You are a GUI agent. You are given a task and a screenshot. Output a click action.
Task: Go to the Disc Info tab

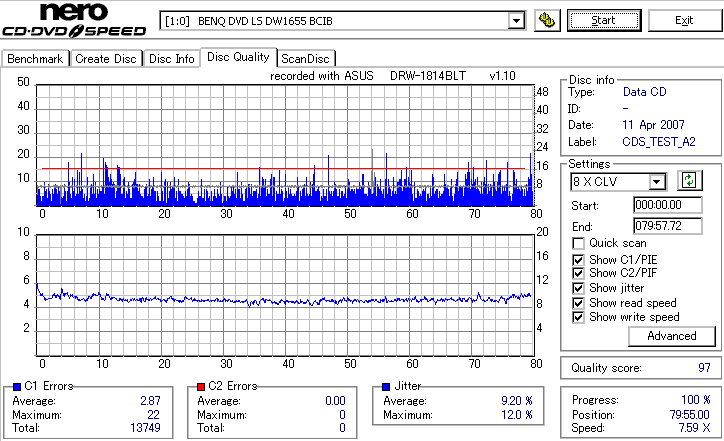[172, 59]
